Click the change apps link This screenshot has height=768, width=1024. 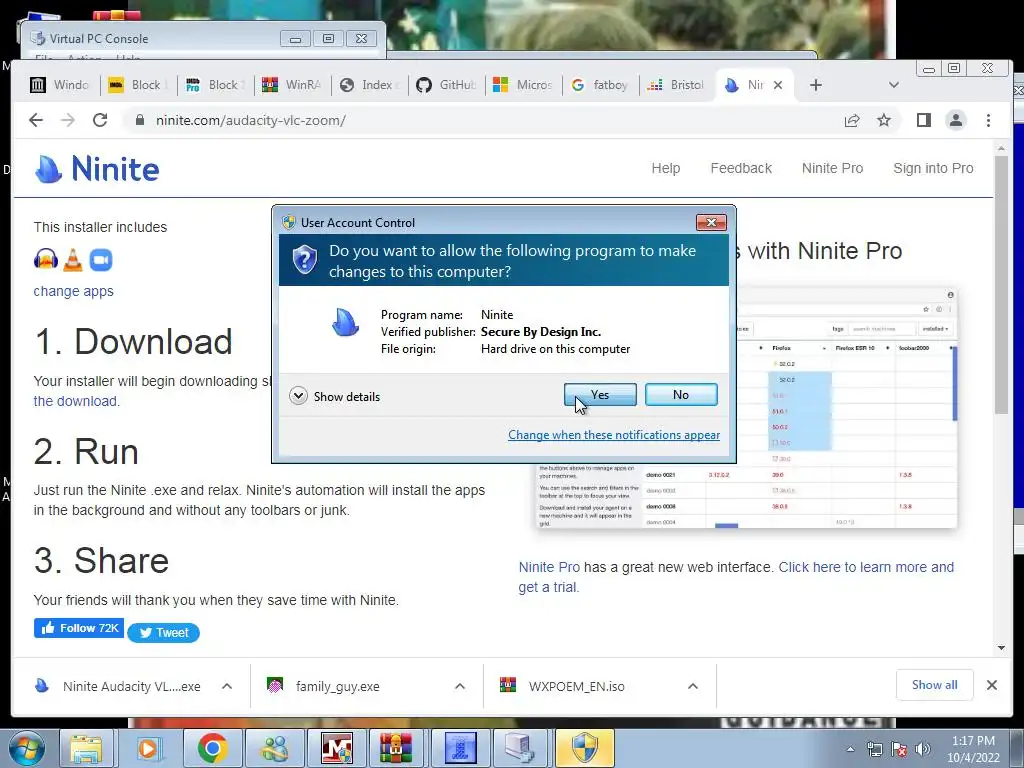tap(74, 291)
